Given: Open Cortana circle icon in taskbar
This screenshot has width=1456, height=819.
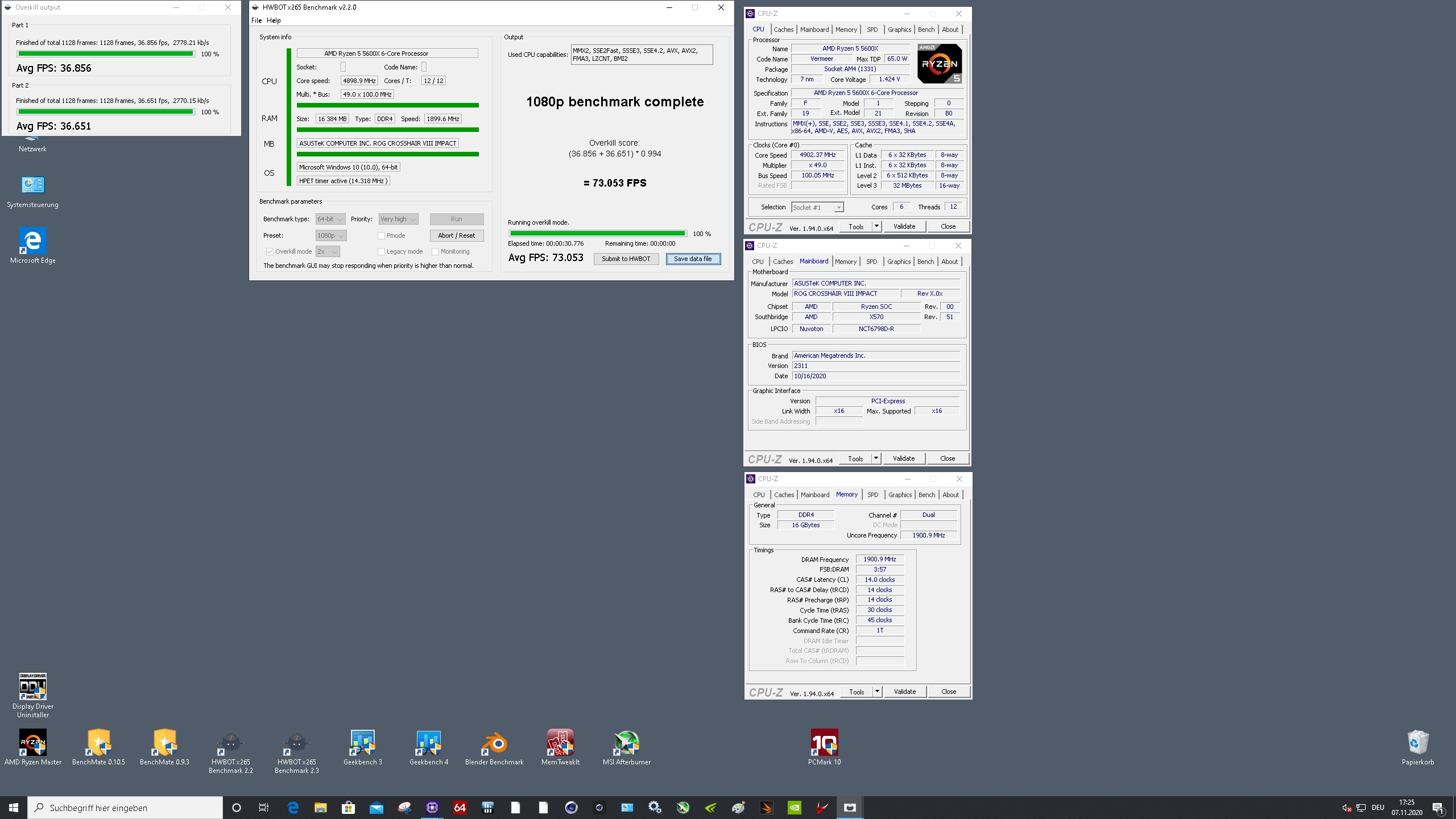Looking at the screenshot, I should [237, 808].
